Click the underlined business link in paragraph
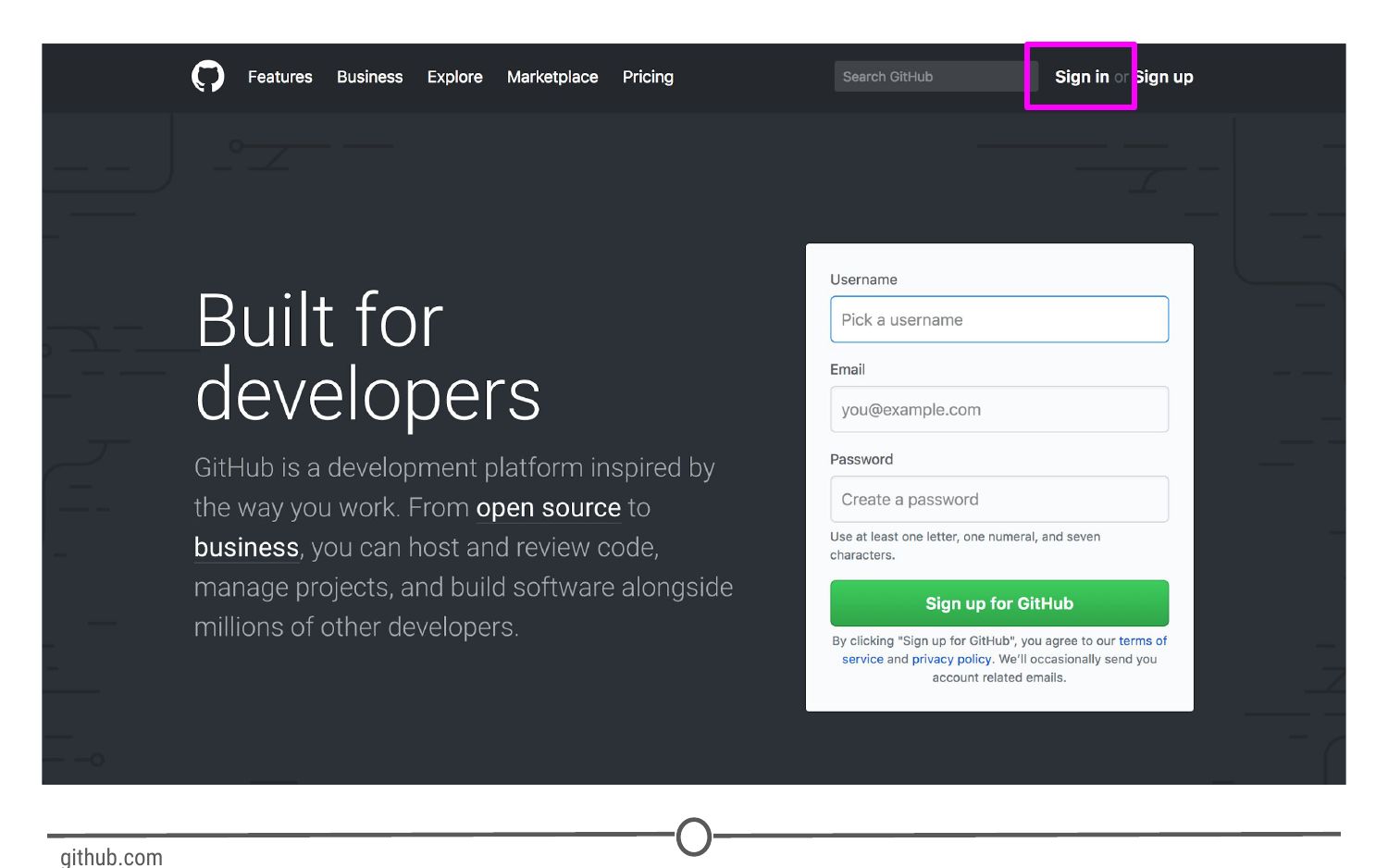The width and height of the screenshot is (1388, 868). pyautogui.click(x=246, y=548)
